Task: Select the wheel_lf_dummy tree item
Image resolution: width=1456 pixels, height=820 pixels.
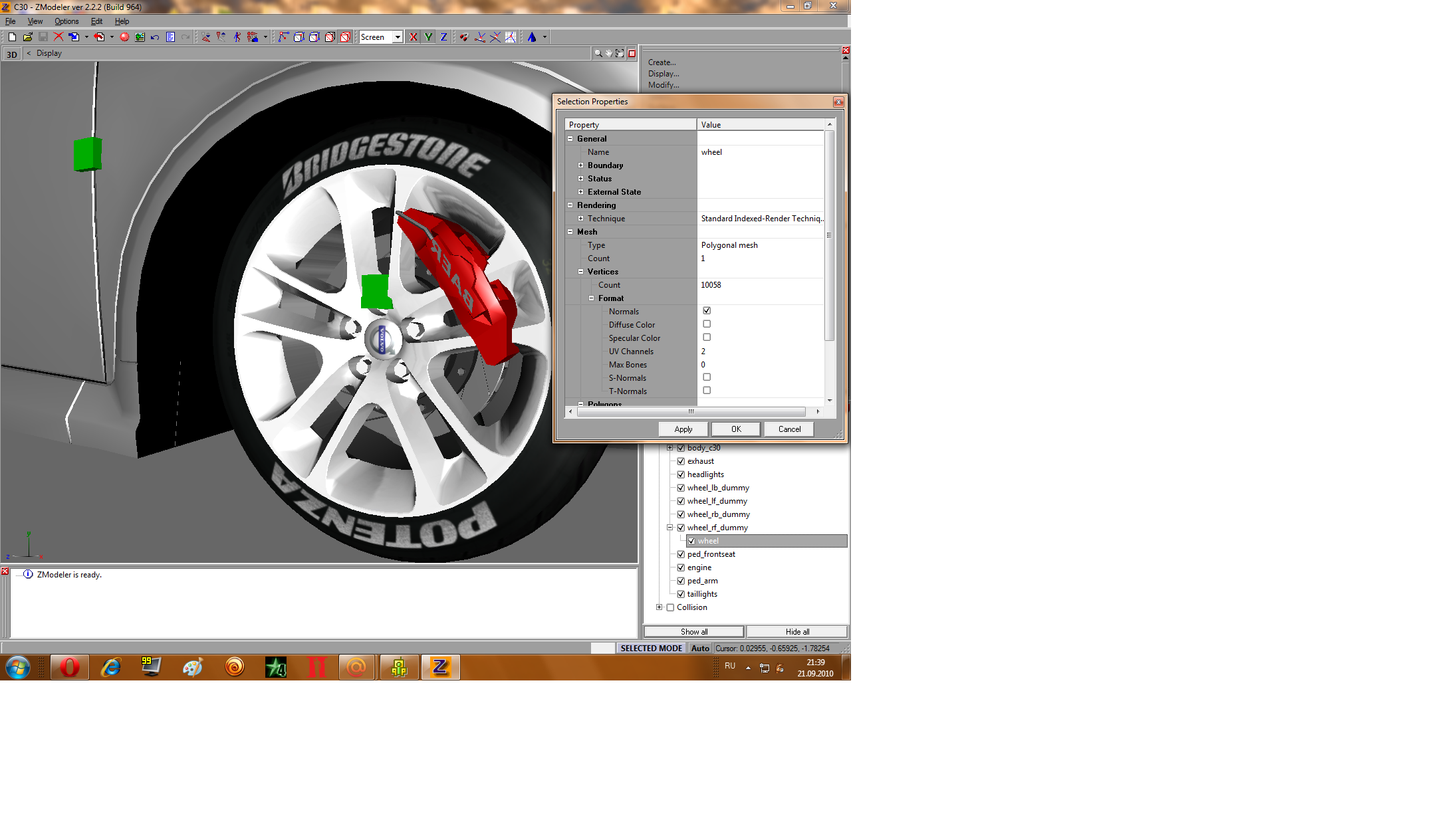Action: tap(717, 501)
